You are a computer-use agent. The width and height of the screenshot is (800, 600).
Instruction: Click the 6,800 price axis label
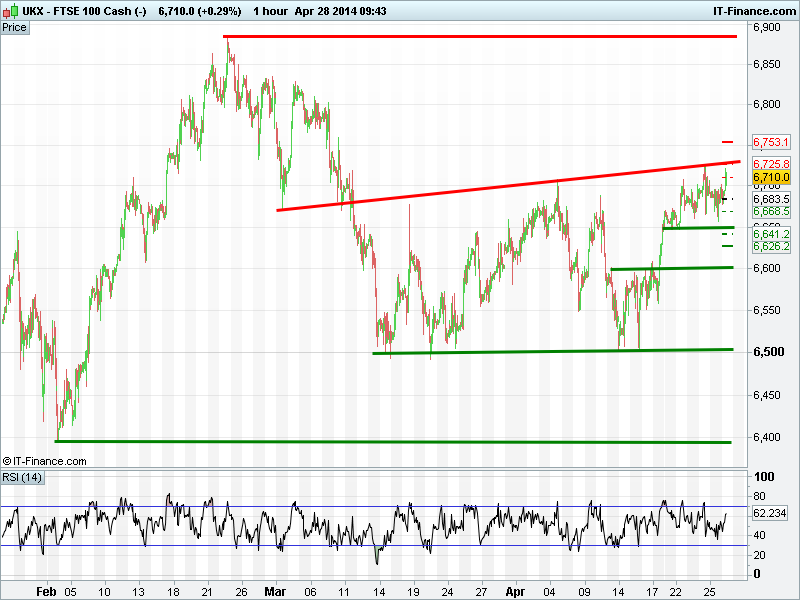[767, 104]
